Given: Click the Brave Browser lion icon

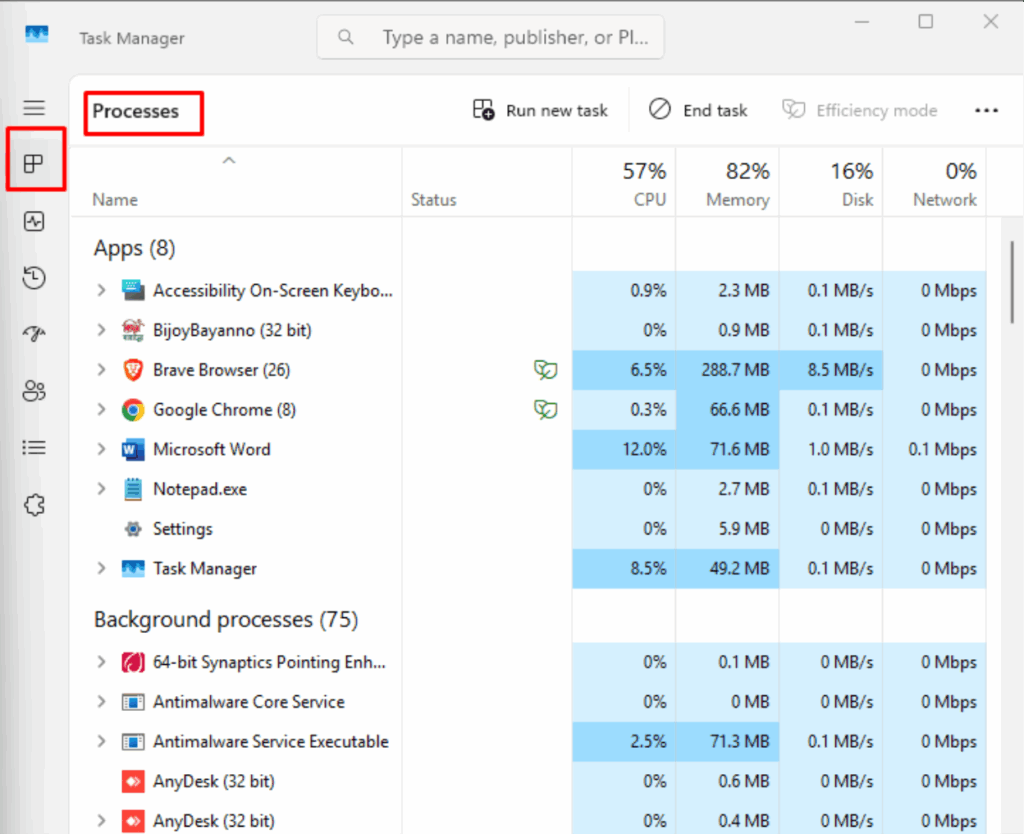Looking at the screenshot, I should click(133, 370).
